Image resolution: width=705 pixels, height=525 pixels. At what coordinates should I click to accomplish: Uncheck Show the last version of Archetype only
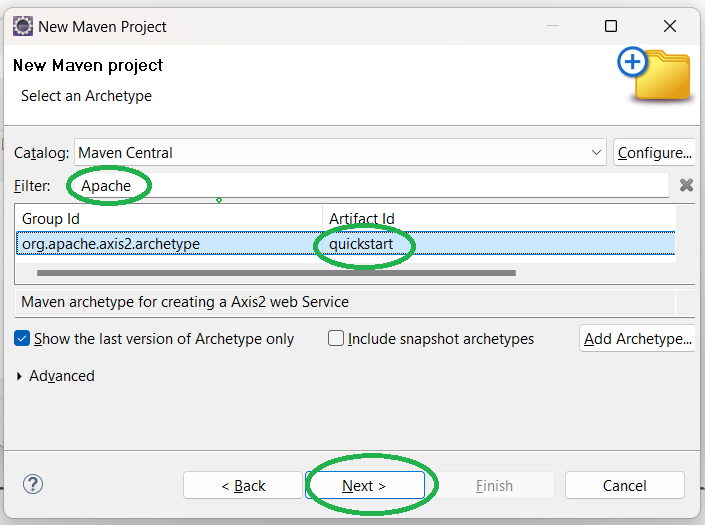pyautogui.click(x=22, y=339)
